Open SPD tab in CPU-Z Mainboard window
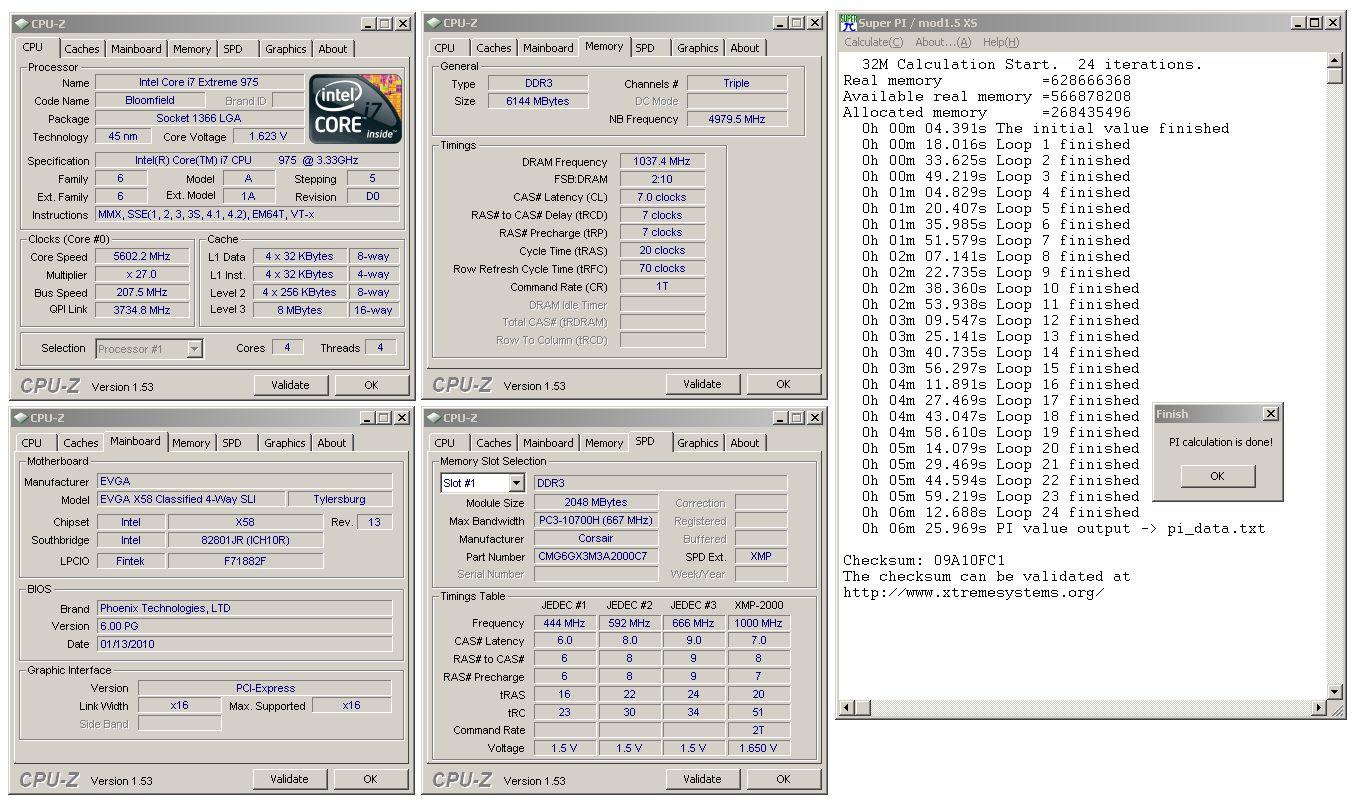 [x=232, y=443]
